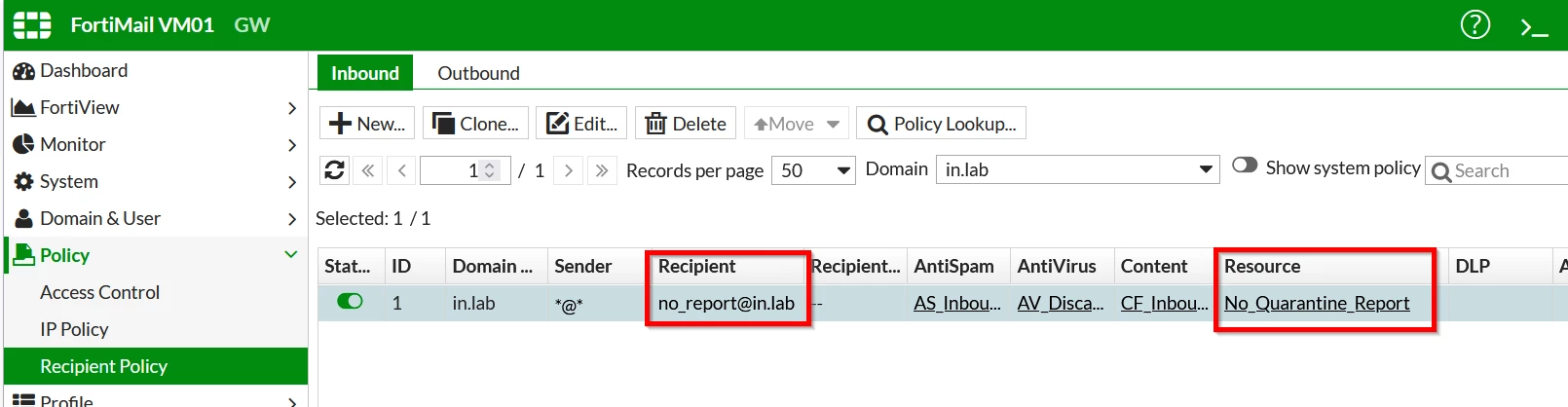This screenshot has height=407, width=1568.
Task: Open the CF_Inbou... content profile link
Action: (x=1164, y=303)
